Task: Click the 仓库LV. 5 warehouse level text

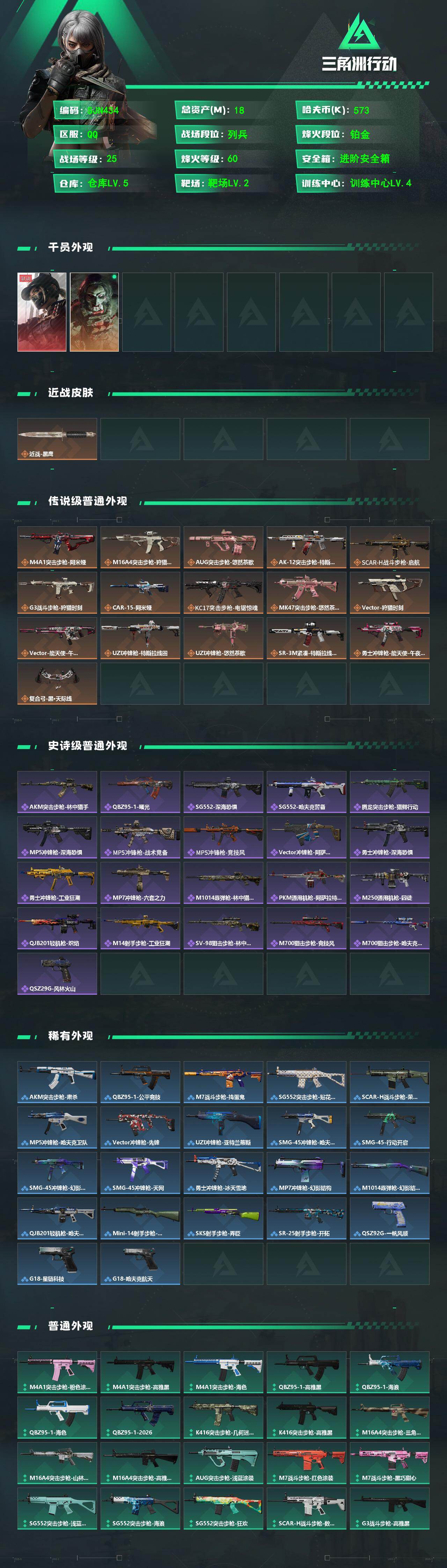Action: (108, 183)
